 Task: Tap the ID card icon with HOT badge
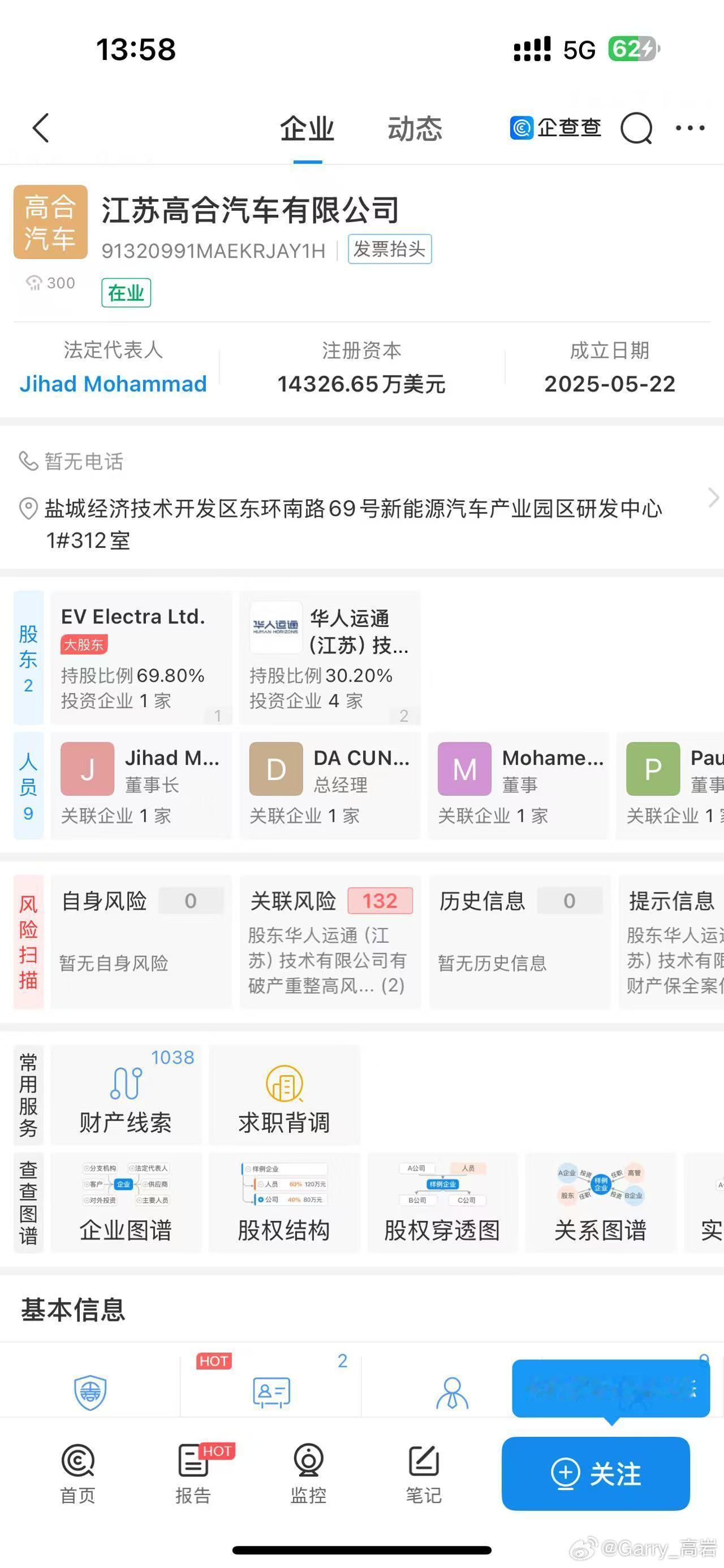click(x=271, y=1392)
